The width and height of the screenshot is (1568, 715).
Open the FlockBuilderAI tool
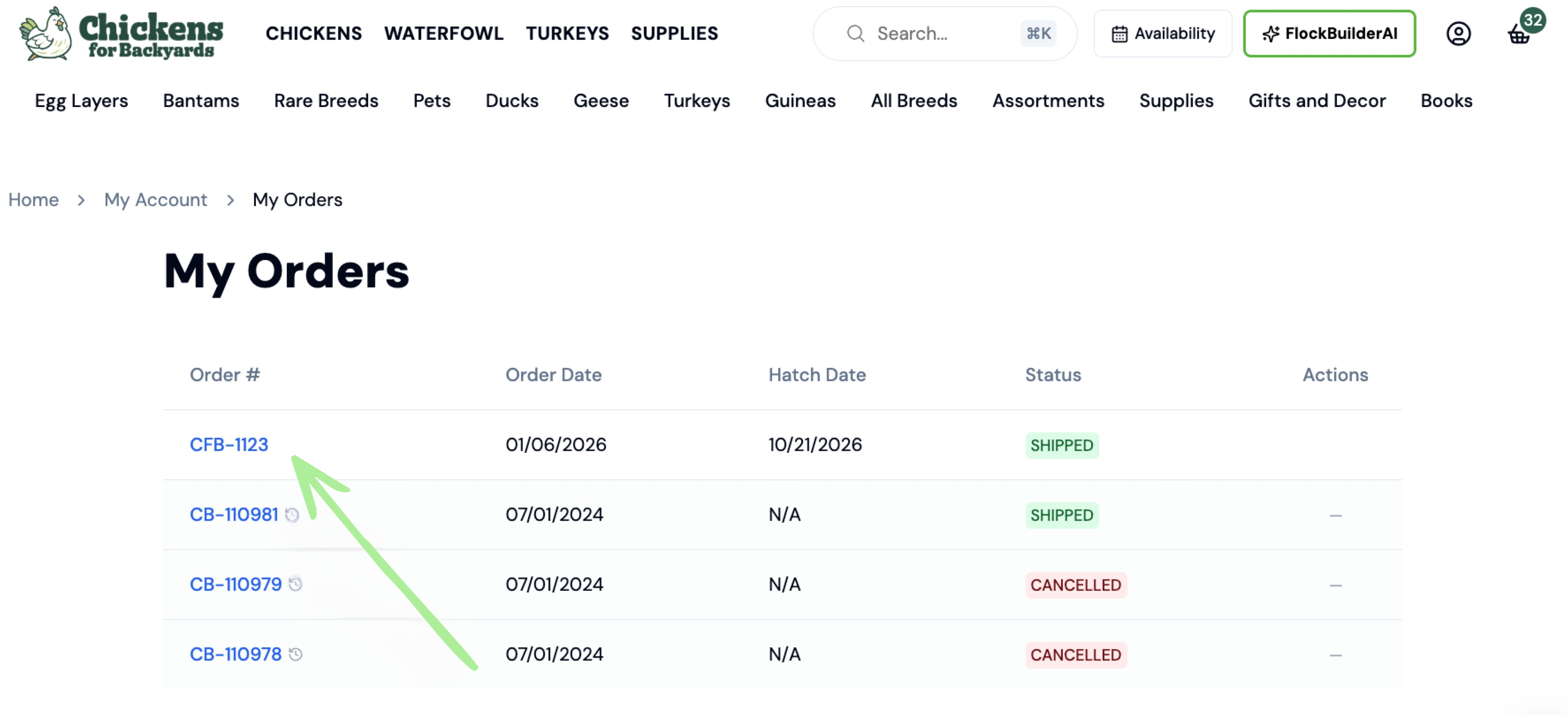1329,34
